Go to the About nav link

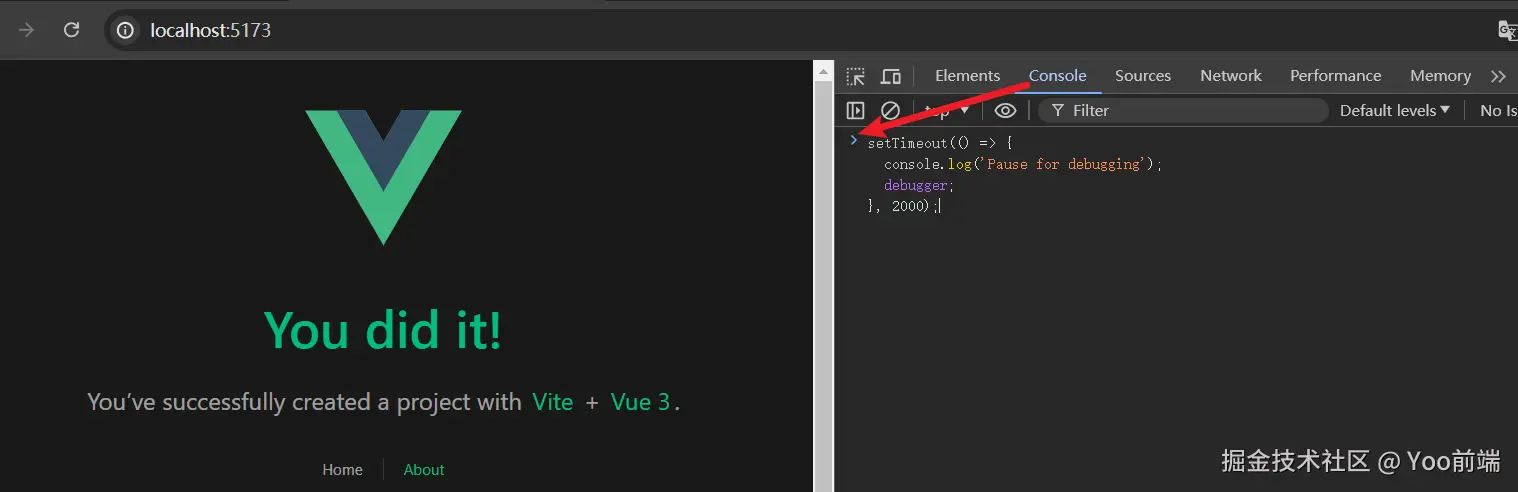tap(424, 469)
